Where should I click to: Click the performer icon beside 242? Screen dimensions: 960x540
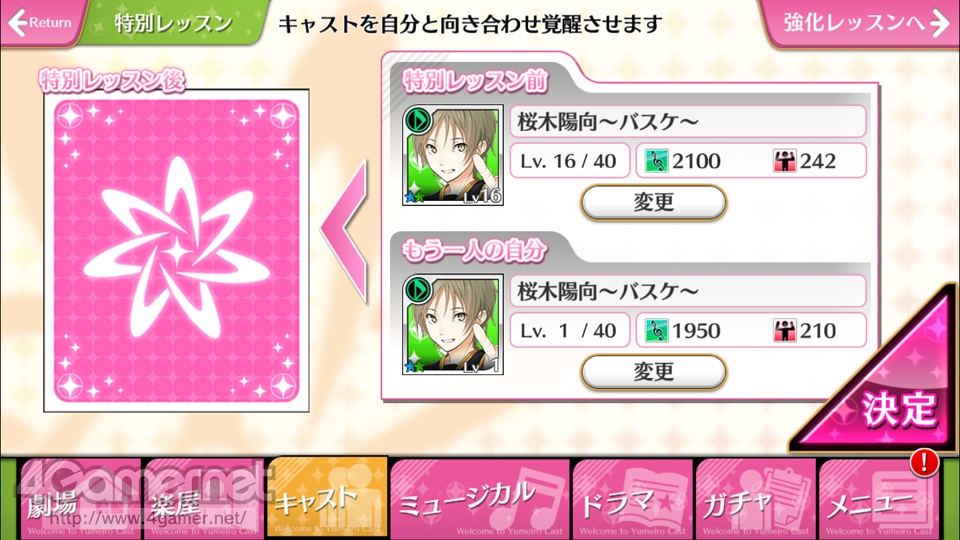pyautogui.click(x=784, y=161)
